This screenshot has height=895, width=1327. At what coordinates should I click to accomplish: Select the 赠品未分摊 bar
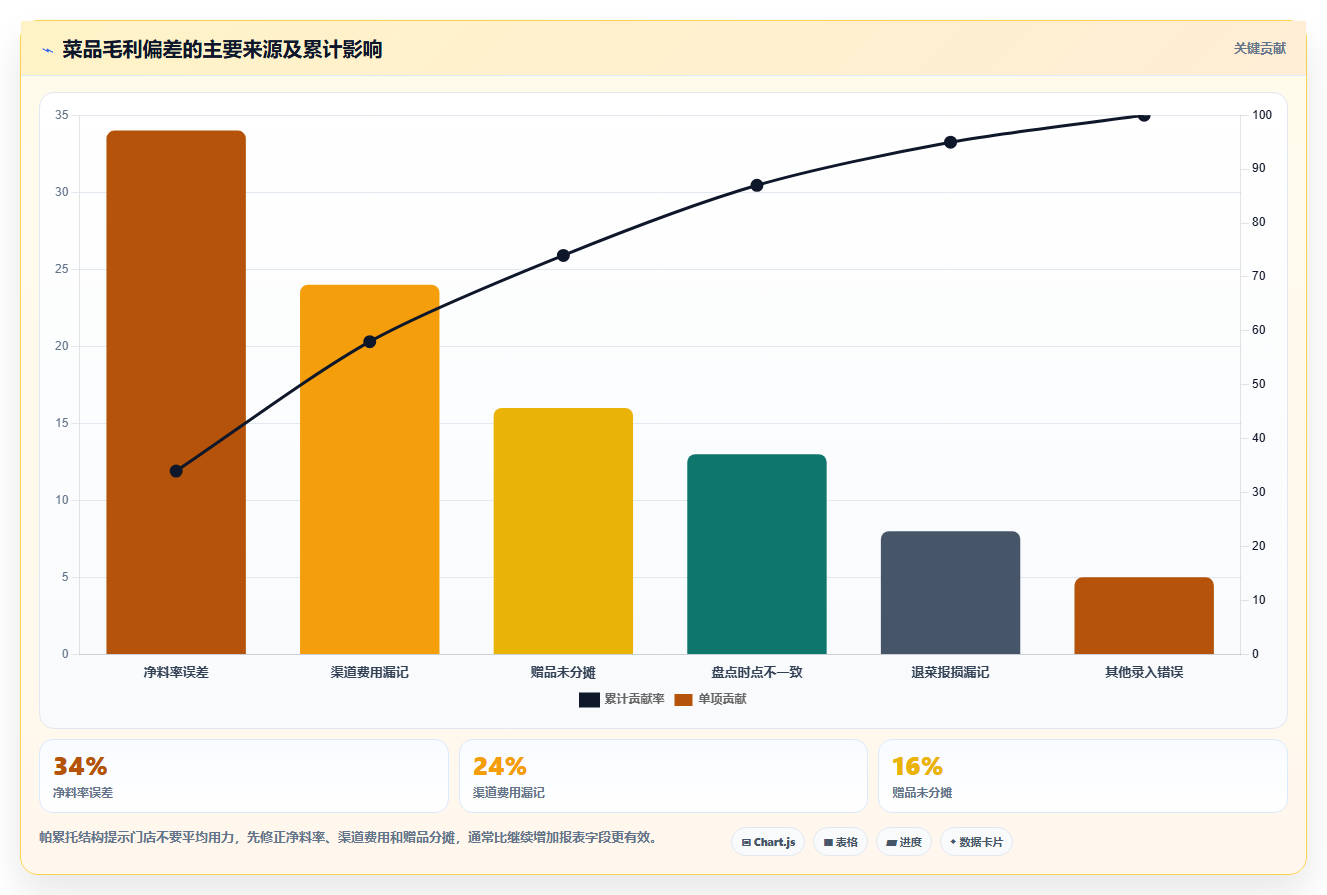563,531
